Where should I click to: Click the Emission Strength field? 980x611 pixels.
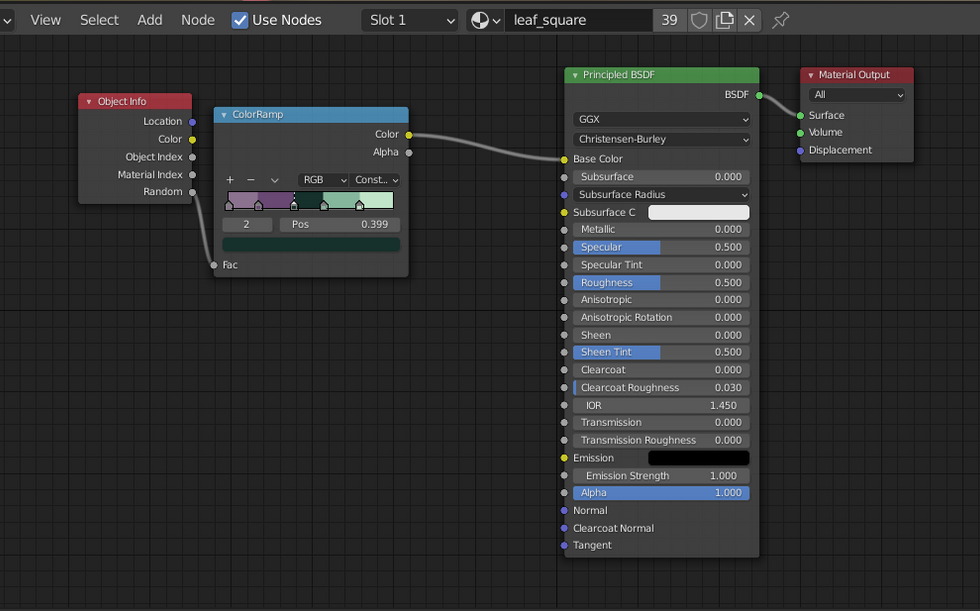pos(661,476)
